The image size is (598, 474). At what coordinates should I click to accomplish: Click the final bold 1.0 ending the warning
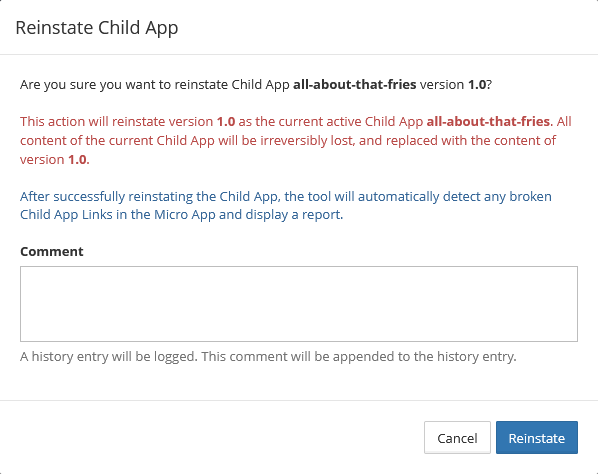pyautogui.click(x=77, y=160)
